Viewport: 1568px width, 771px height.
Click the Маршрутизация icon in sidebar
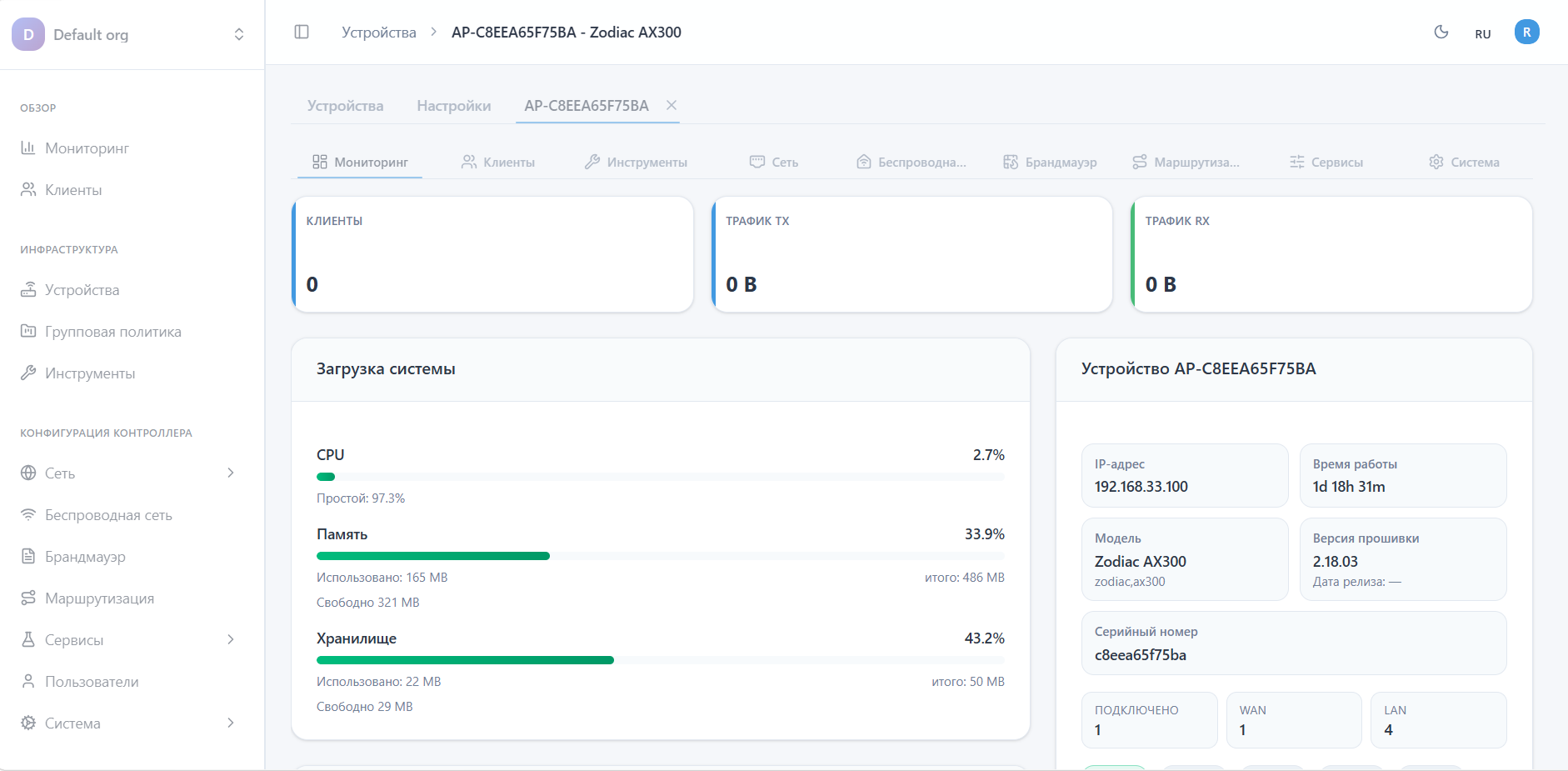point(28,598)
